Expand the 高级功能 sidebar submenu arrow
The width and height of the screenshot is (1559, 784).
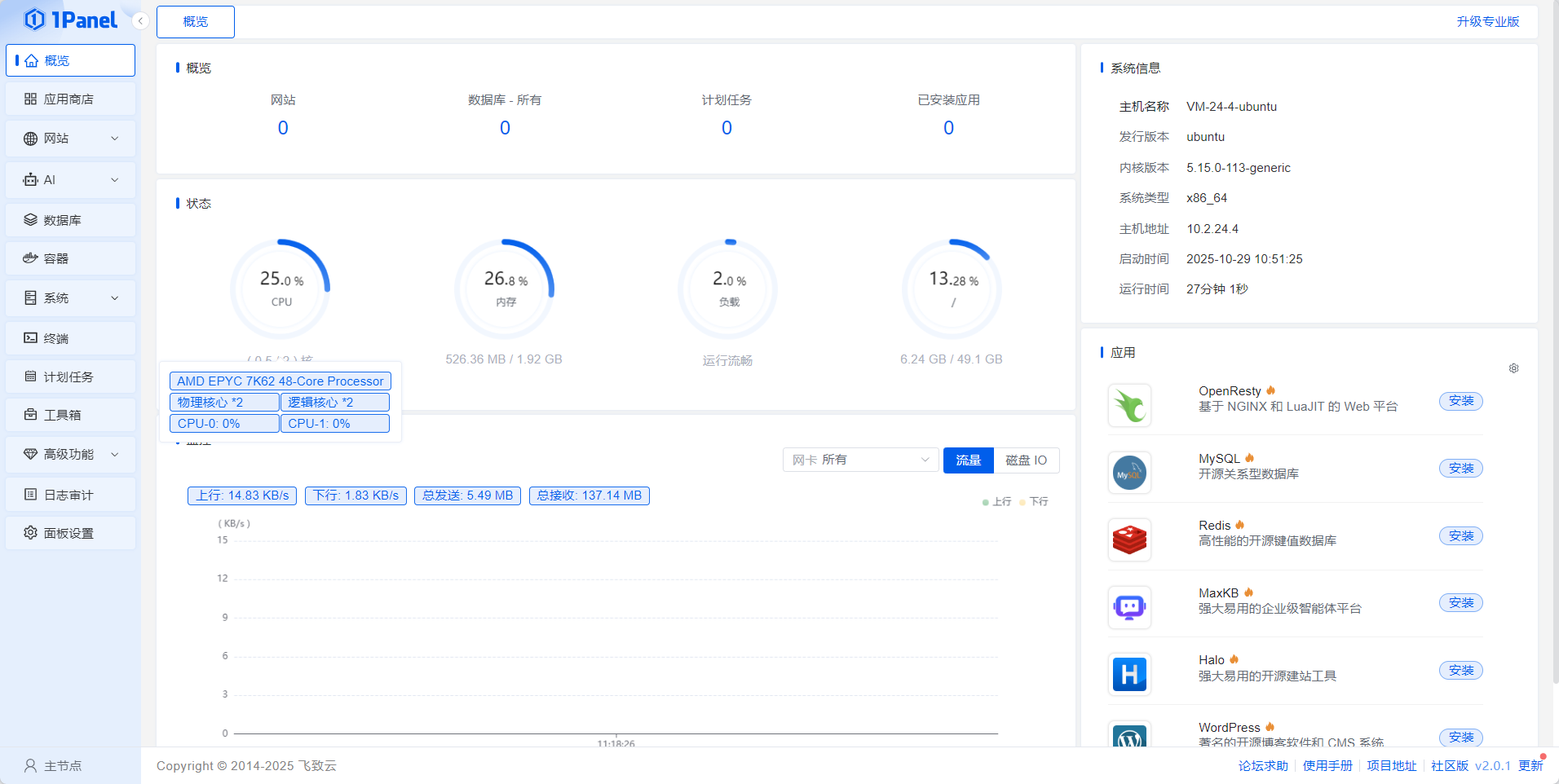pos(115,454)
